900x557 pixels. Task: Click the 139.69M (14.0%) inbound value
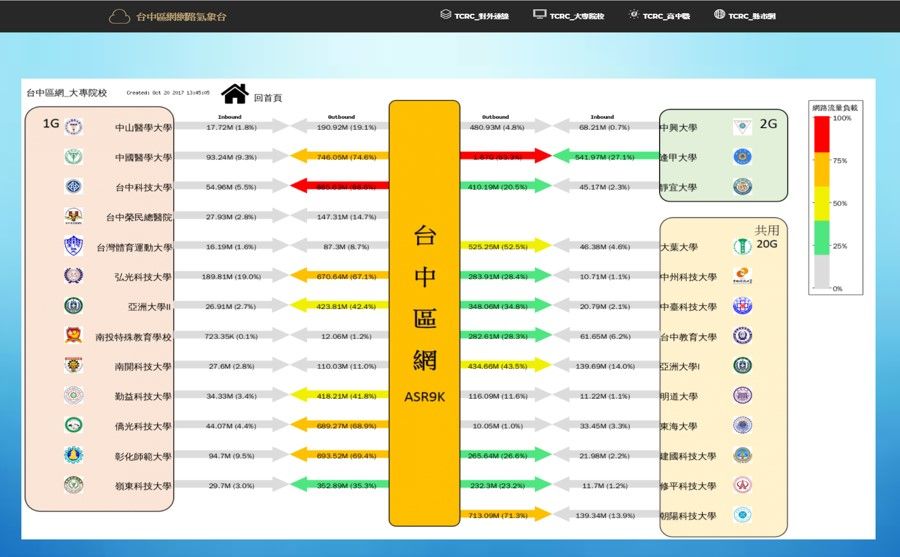(605, 366)
